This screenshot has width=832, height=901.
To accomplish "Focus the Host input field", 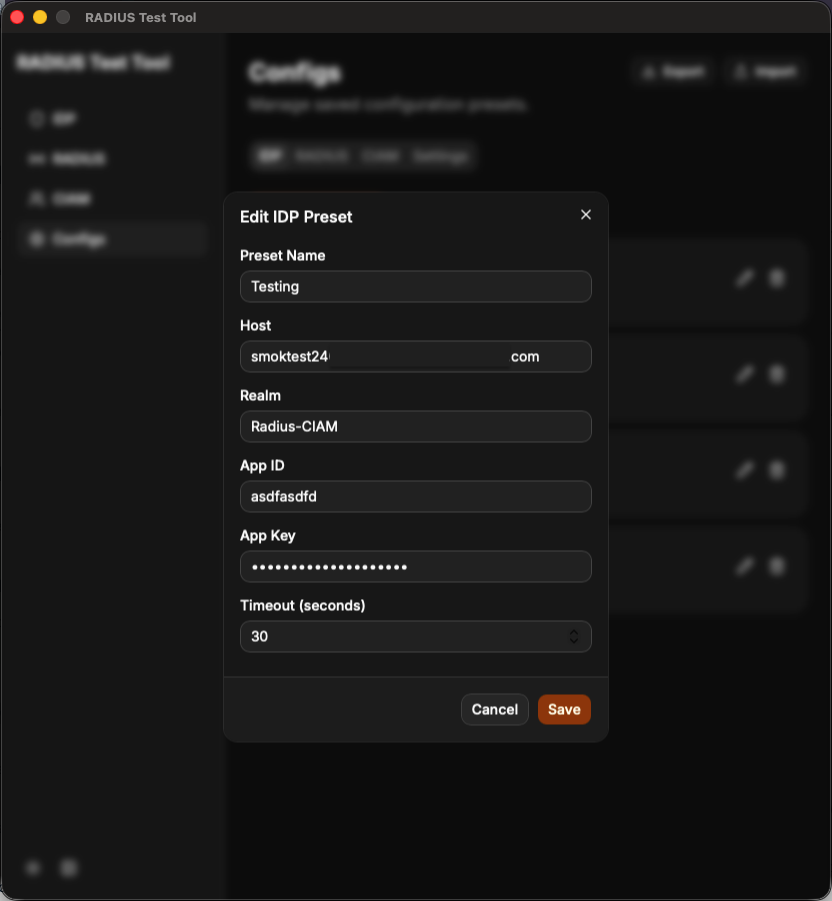I will click(415, 356).
